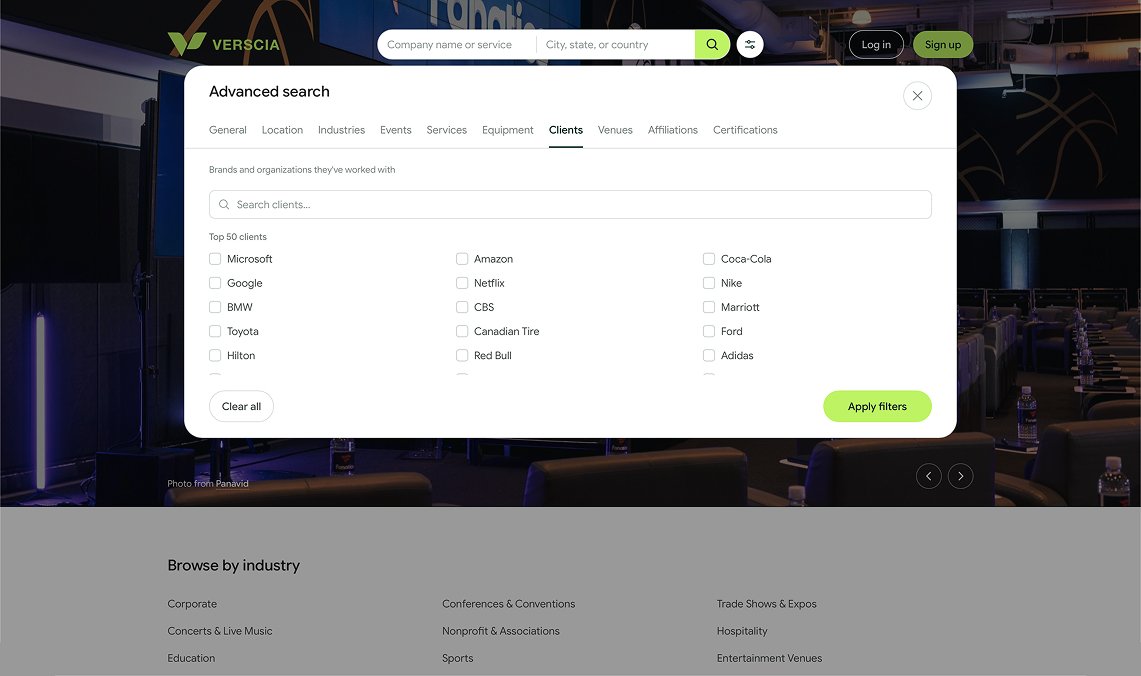The height and width of the screenshot is (676, 1141).
Task: Switch to the Equipment tab
Action: pos(508,130)
